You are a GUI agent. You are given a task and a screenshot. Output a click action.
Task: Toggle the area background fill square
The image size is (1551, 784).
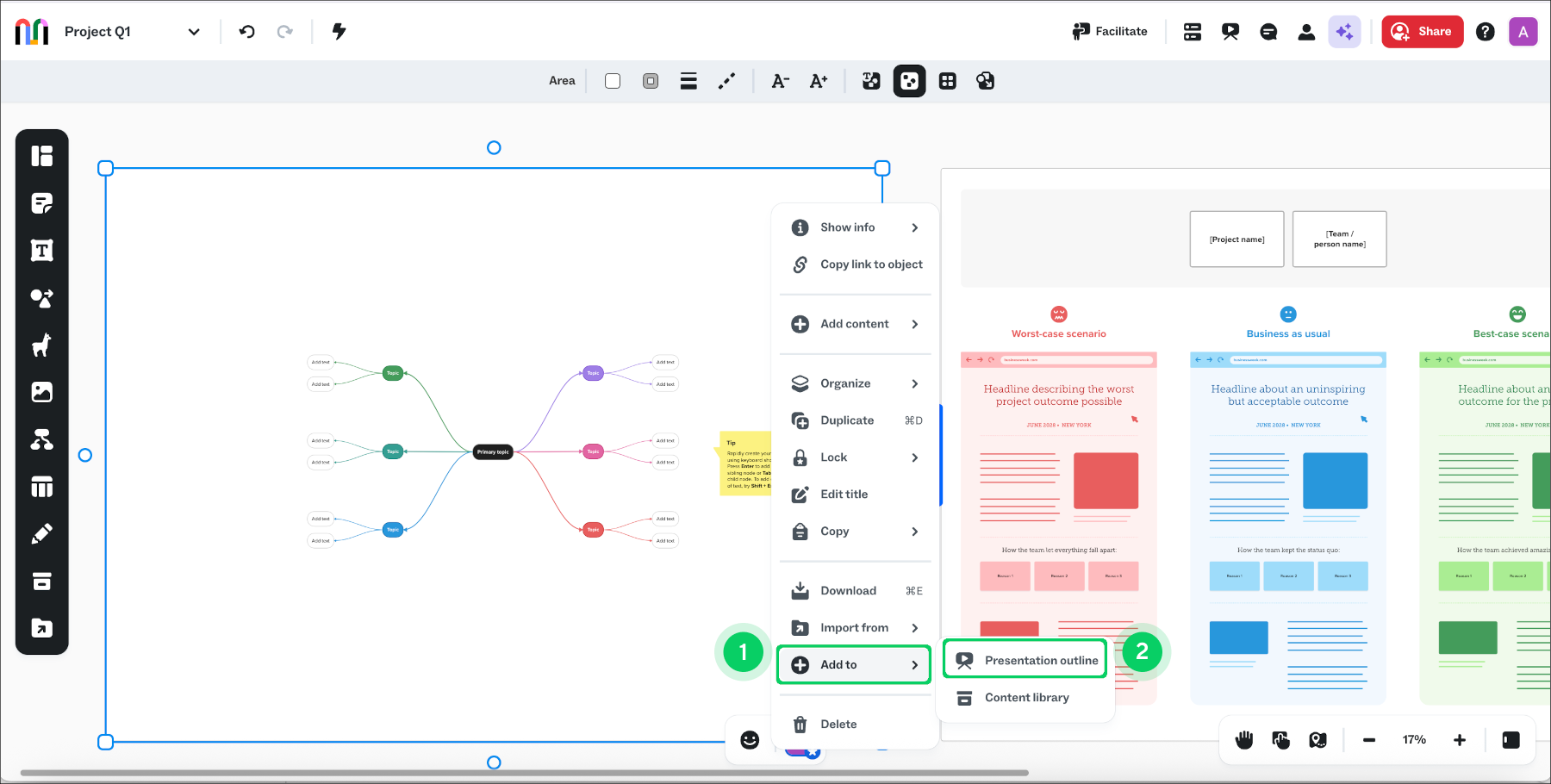click(613, 81)
